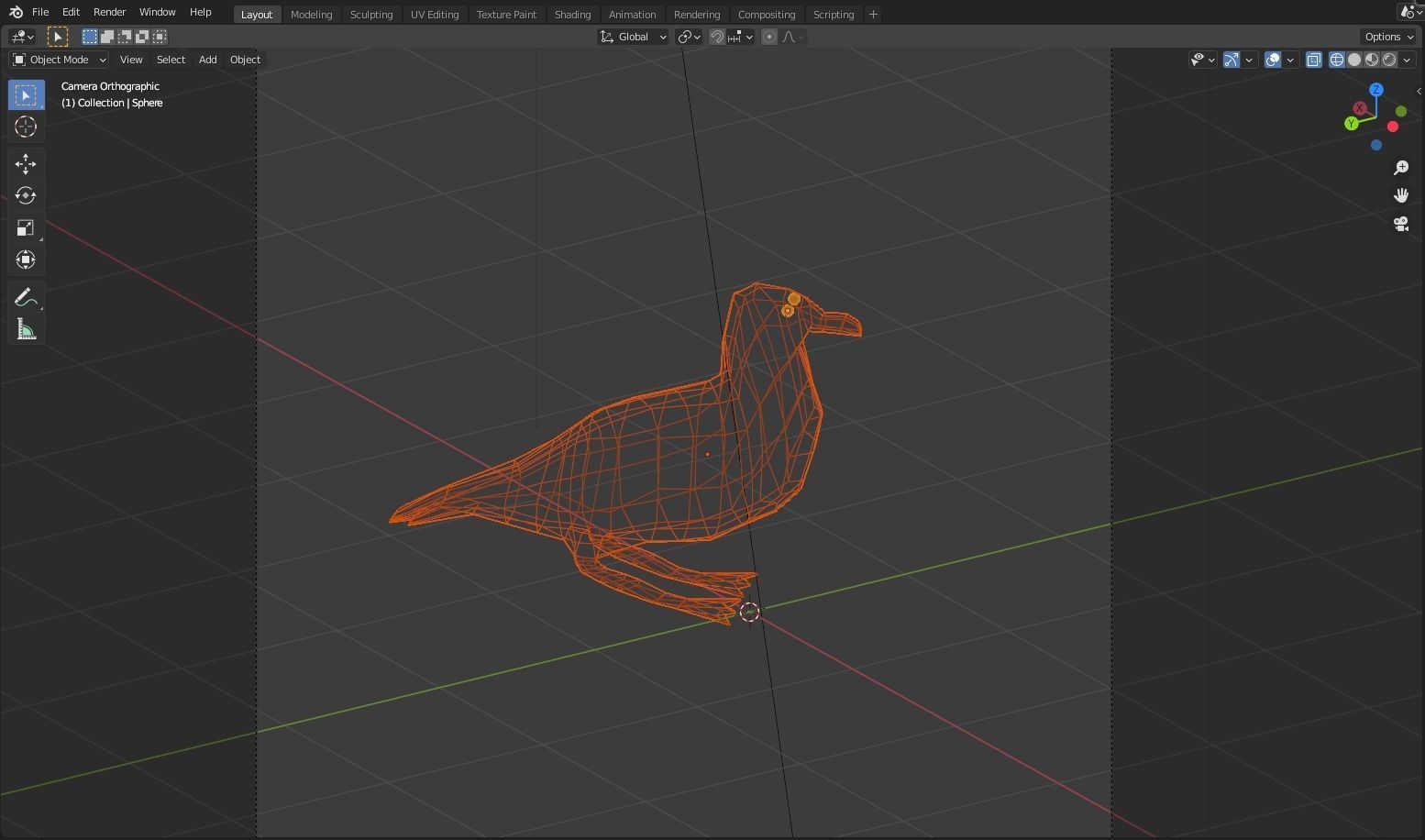Toggle viewport gizmos display
Viewport: 1425px width, 840px height.
tap(1232, 60)
